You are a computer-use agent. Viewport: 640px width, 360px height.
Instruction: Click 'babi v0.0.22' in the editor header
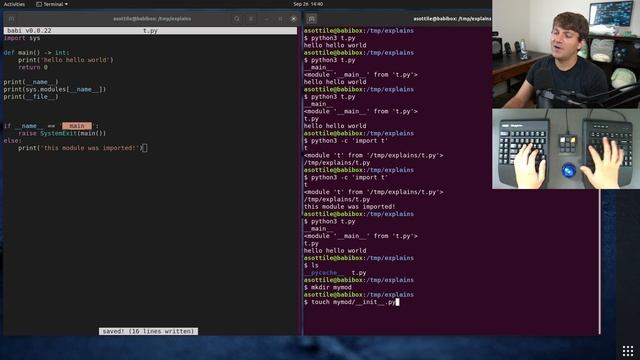pyautogui.click(x=29, y=31)
